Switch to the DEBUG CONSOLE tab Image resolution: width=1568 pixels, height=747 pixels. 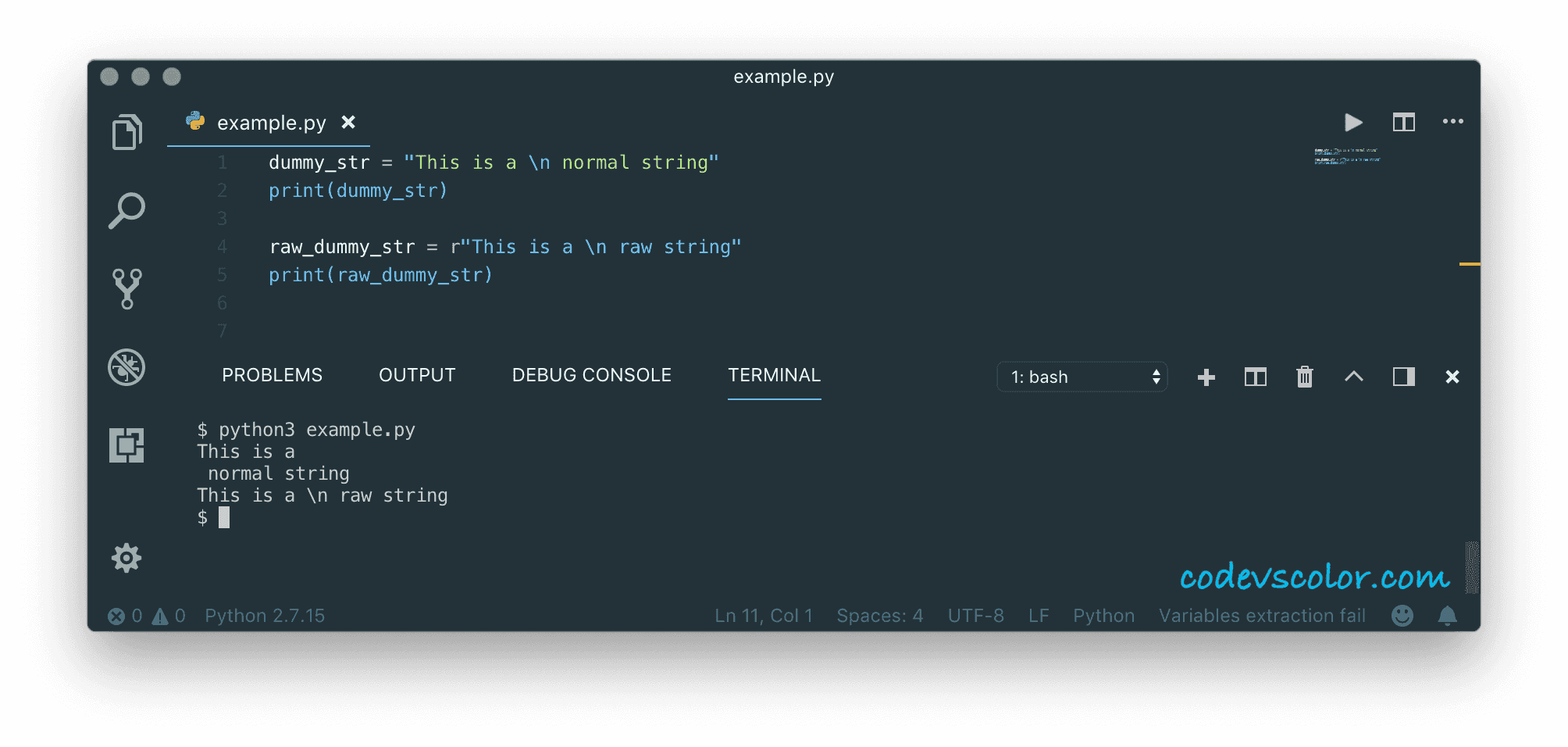[591, 375]
